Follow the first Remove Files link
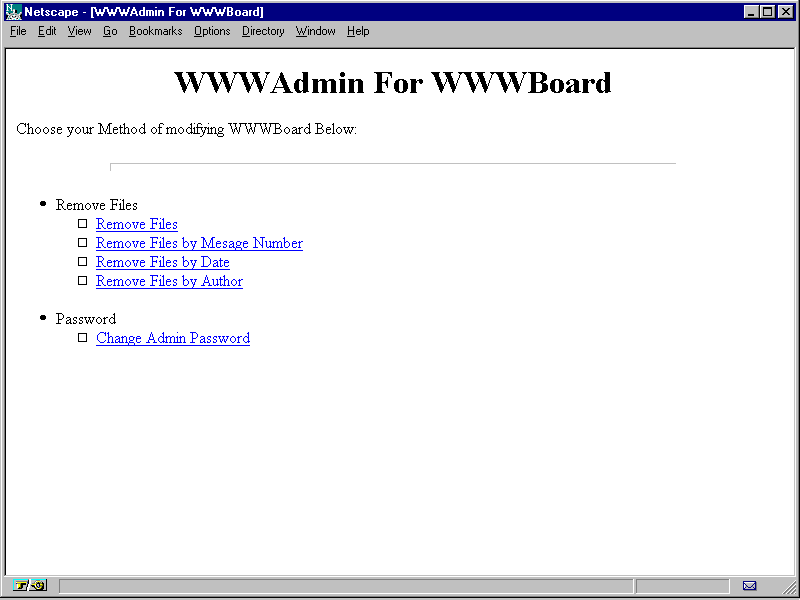 137,224
